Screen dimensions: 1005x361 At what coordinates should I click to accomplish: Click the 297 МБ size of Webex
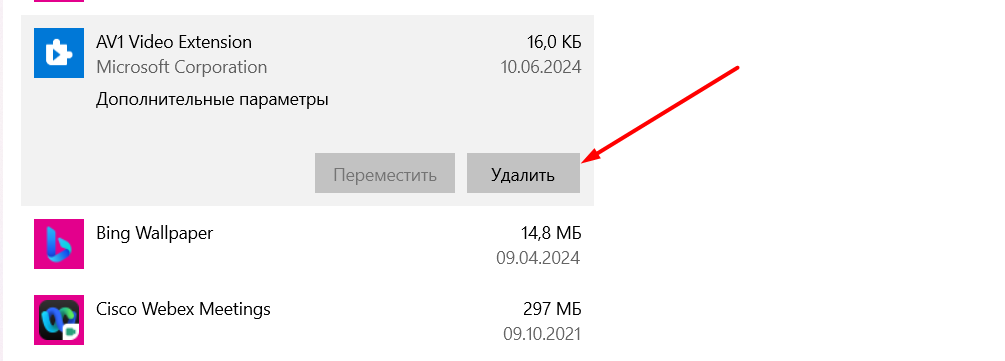click(552, 309)
